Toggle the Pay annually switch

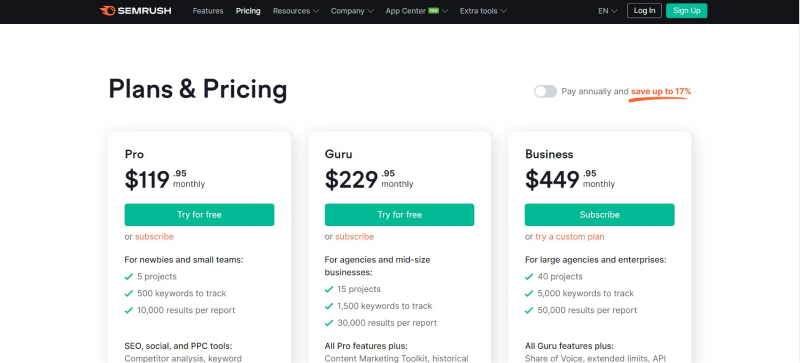(545, 91)
